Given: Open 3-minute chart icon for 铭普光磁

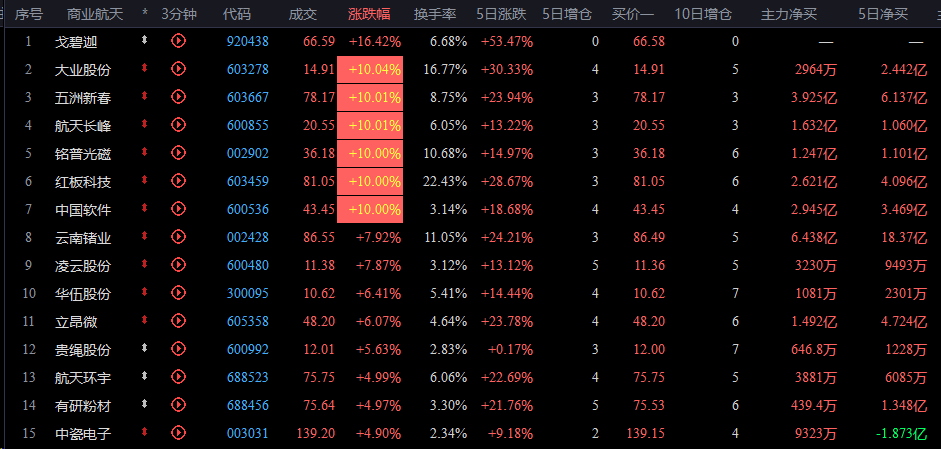Looking at the screenshot, I should [x=178, y=152].
